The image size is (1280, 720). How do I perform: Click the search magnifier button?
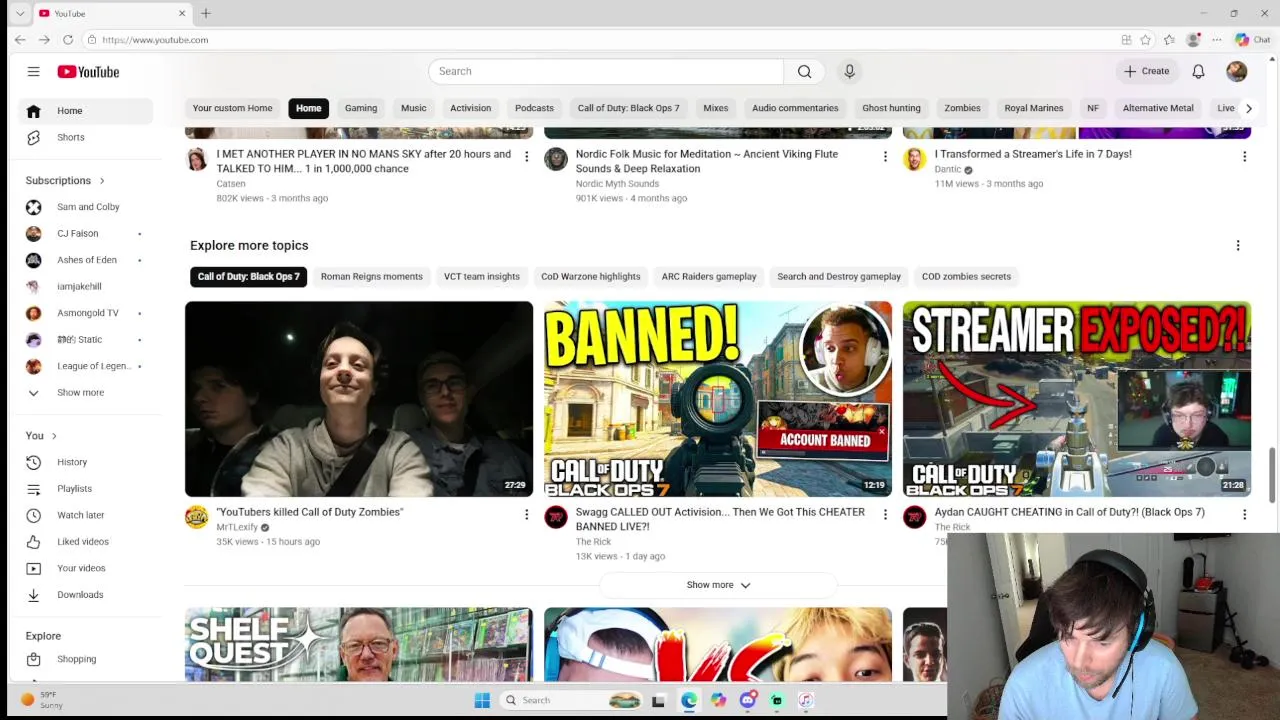pos(804,71)
